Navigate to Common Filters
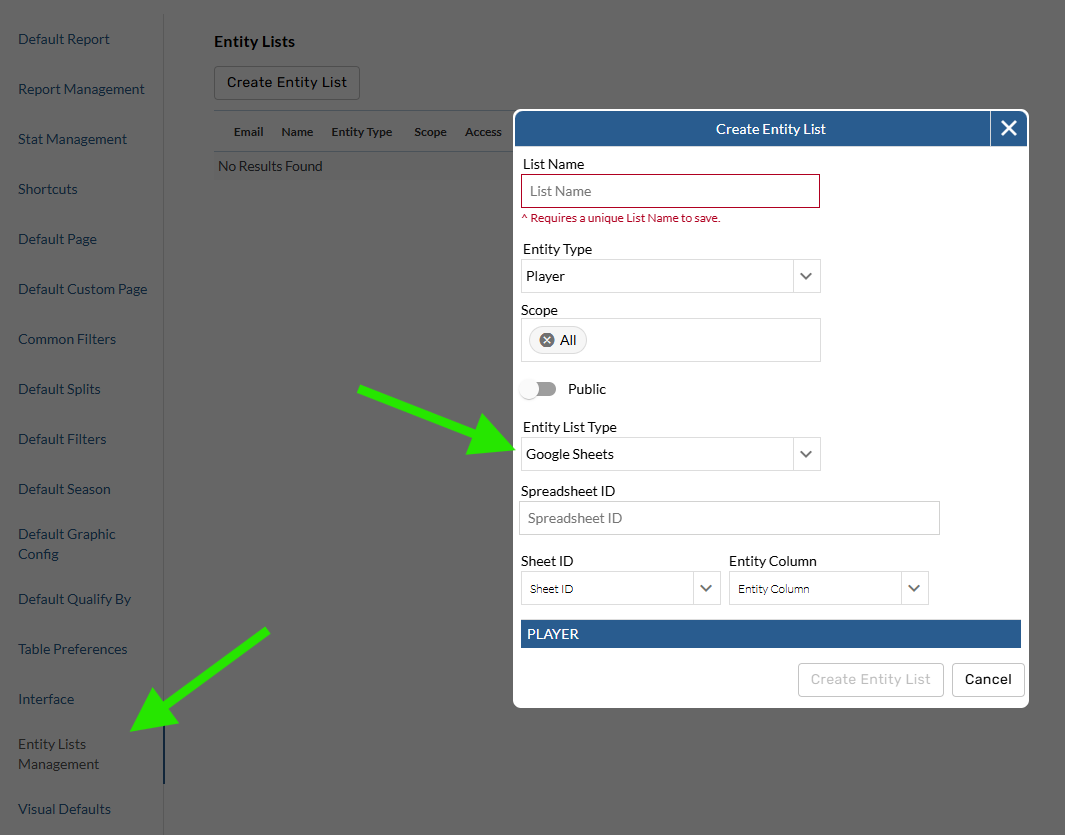 [x=67, y=339]
